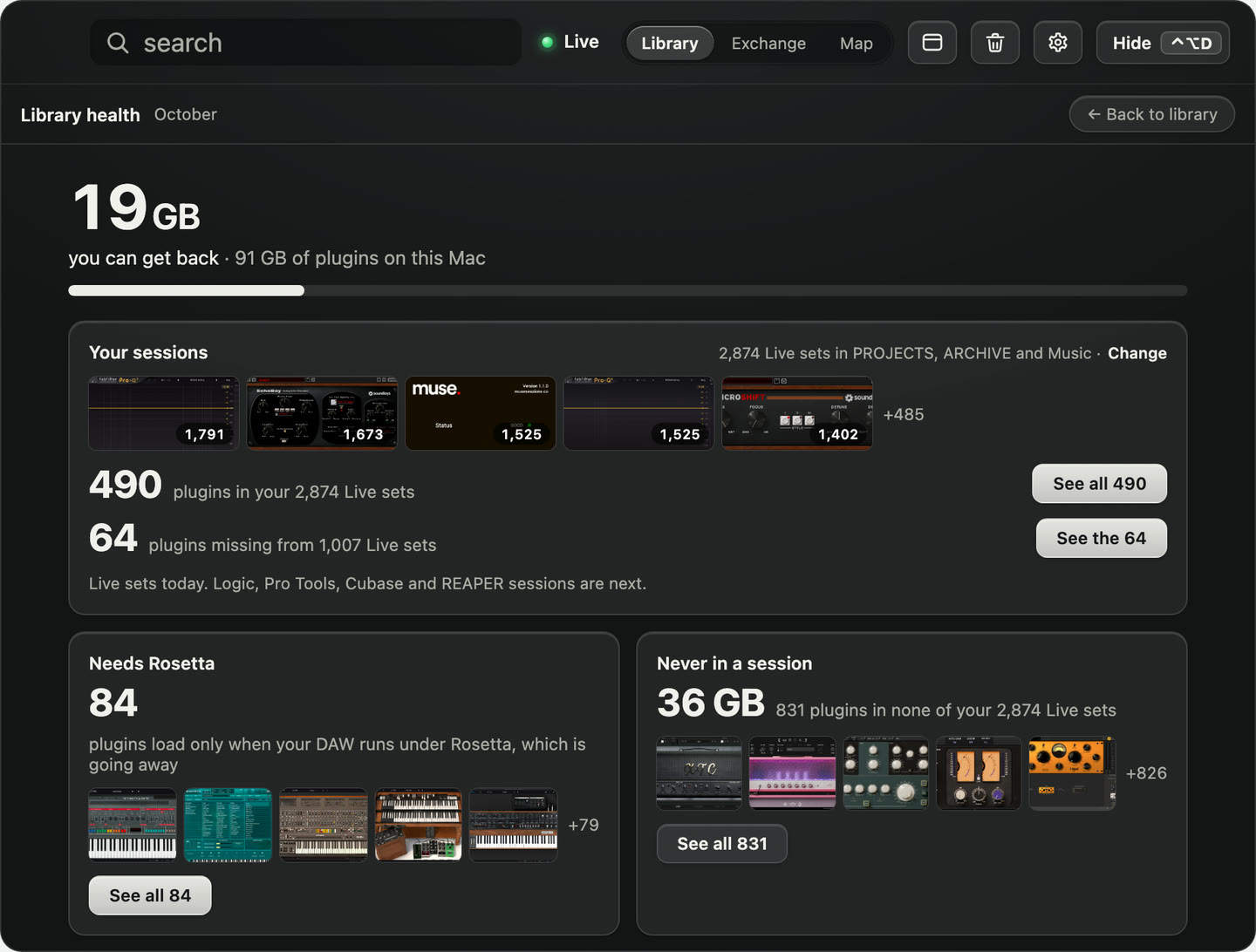This screenshot has width=1256, height=952.
Task: Click the +485 more plugins count
Action: 904,414
